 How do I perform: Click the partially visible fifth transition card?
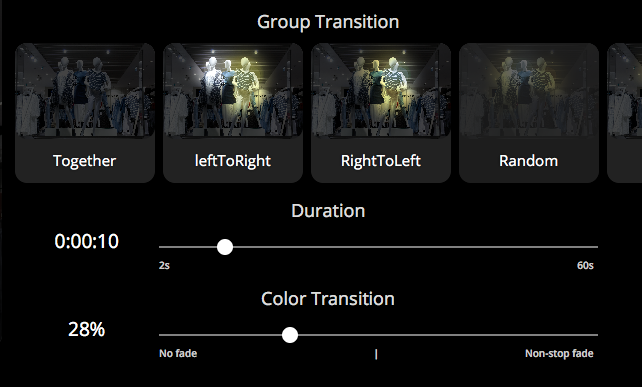pyautogui.click(x=624, y=113)
